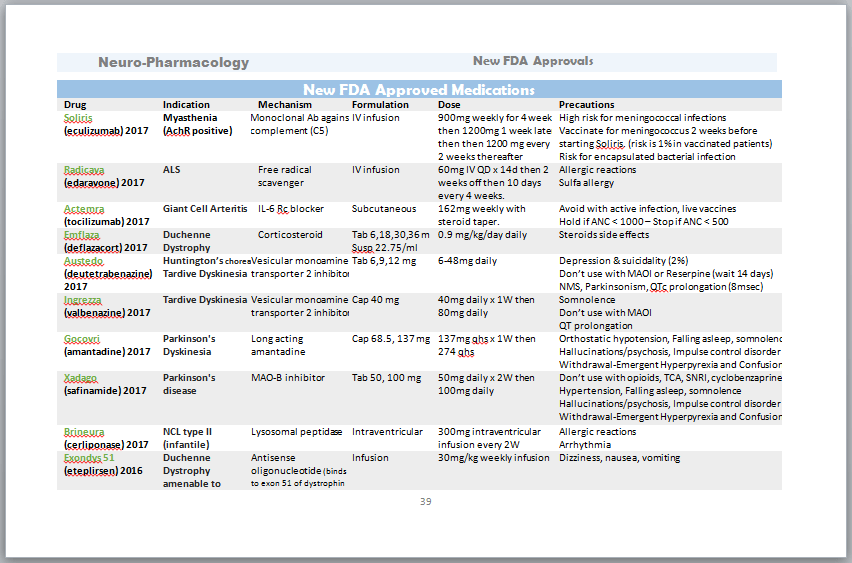Click page number 39 in footer
852x563 pixels.
point(425,501)
